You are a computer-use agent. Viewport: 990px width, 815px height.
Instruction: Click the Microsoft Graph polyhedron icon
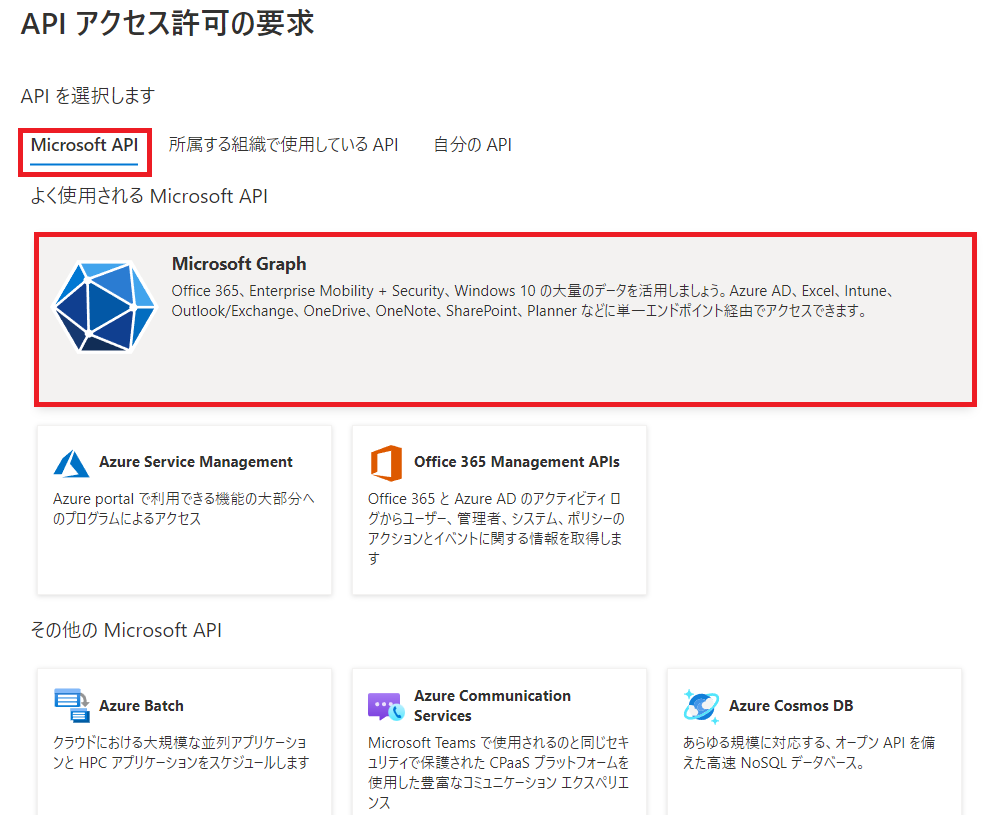pyautogui.click(x=104, y=306)
